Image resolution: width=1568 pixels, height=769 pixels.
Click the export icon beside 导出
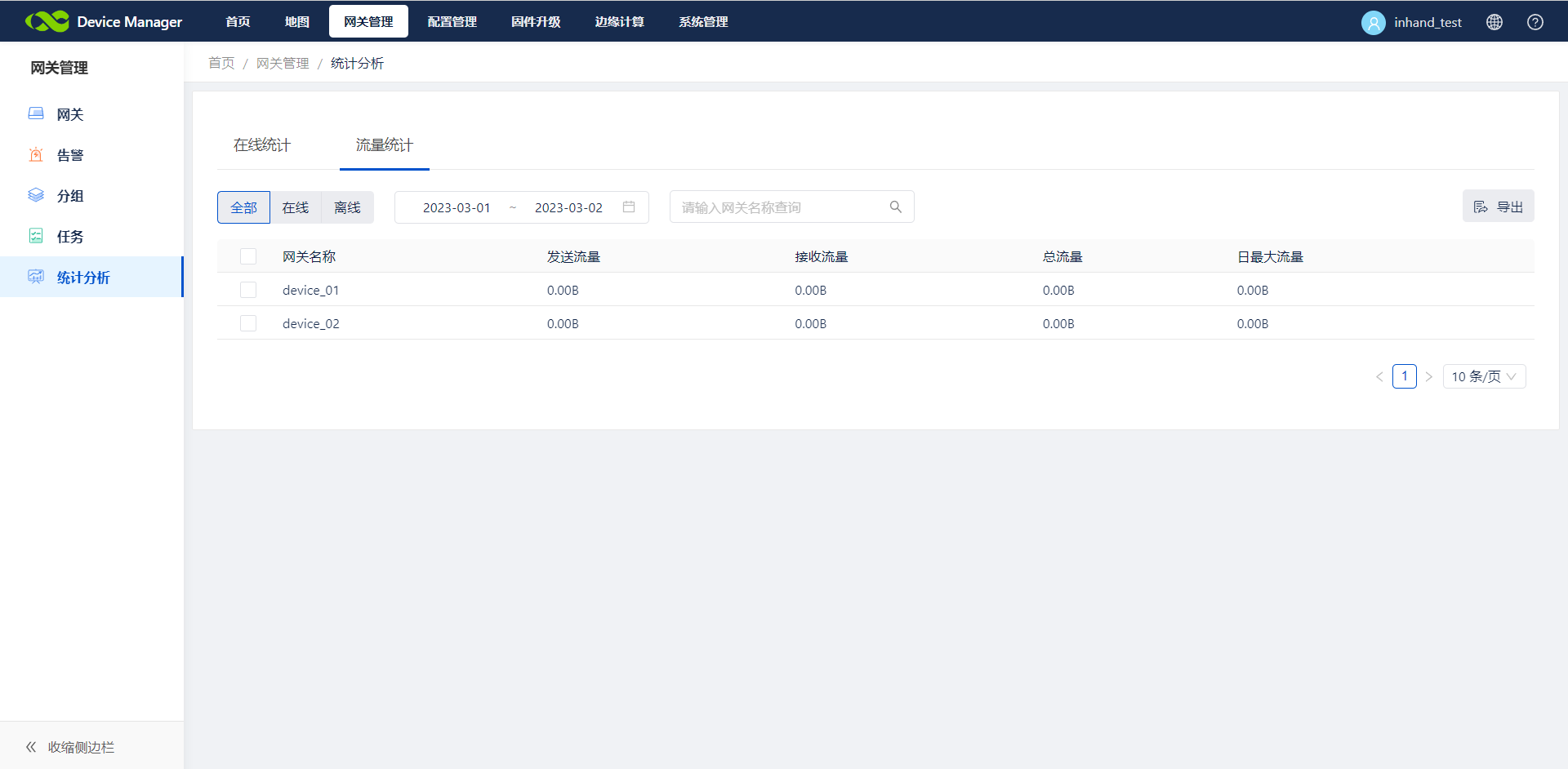[1481, 207]
